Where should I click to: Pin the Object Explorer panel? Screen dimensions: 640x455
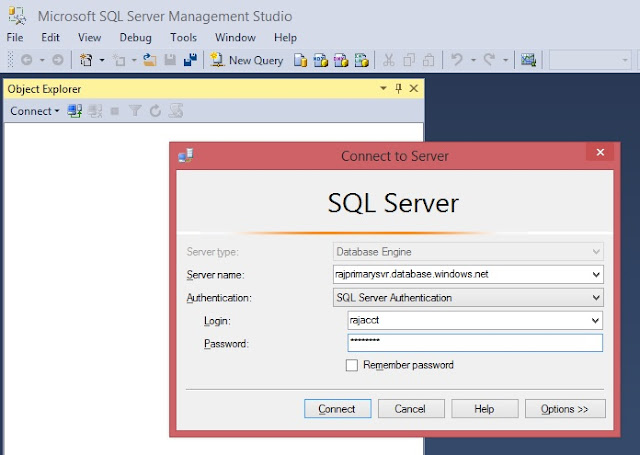point(398,89)
